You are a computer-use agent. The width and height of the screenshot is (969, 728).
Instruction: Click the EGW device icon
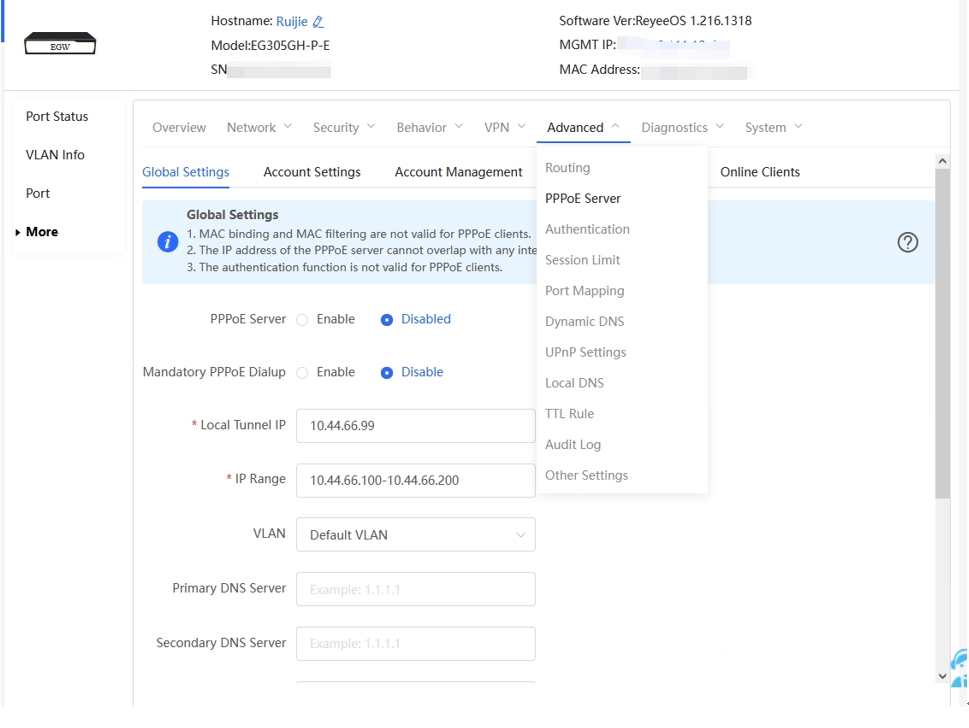tap(60, 44)
